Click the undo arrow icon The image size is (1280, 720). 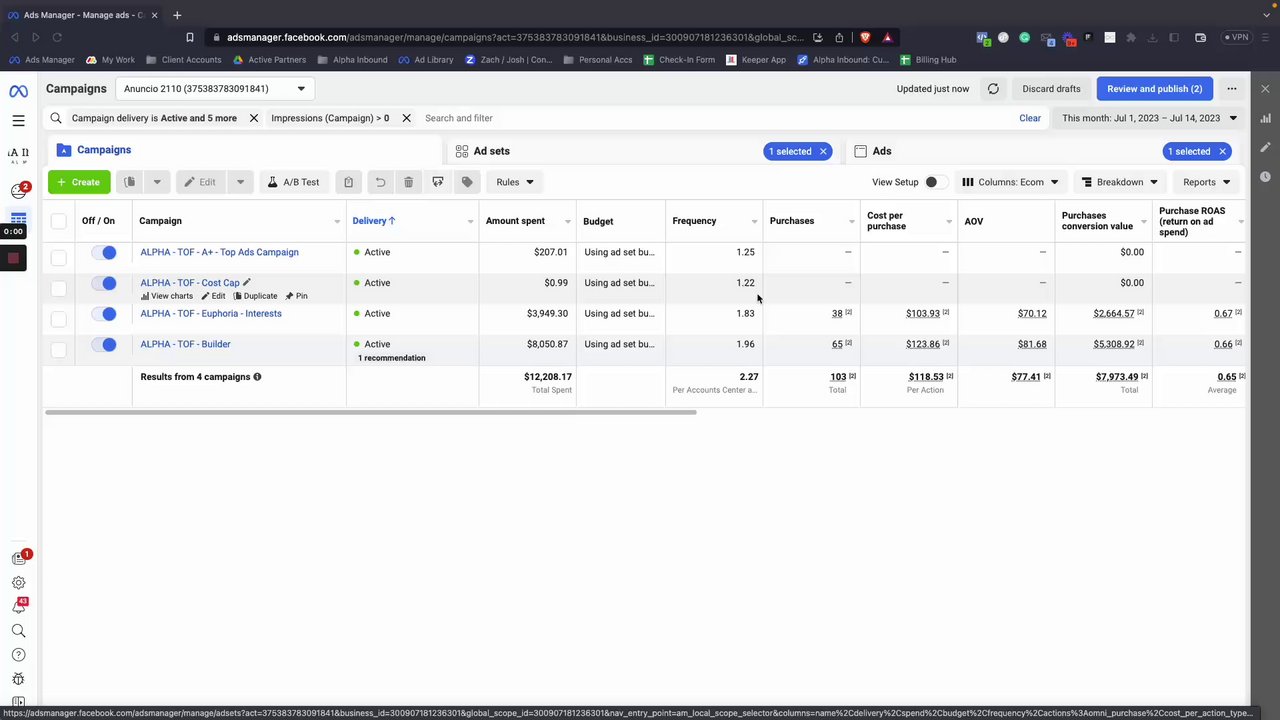coord(380,182)
